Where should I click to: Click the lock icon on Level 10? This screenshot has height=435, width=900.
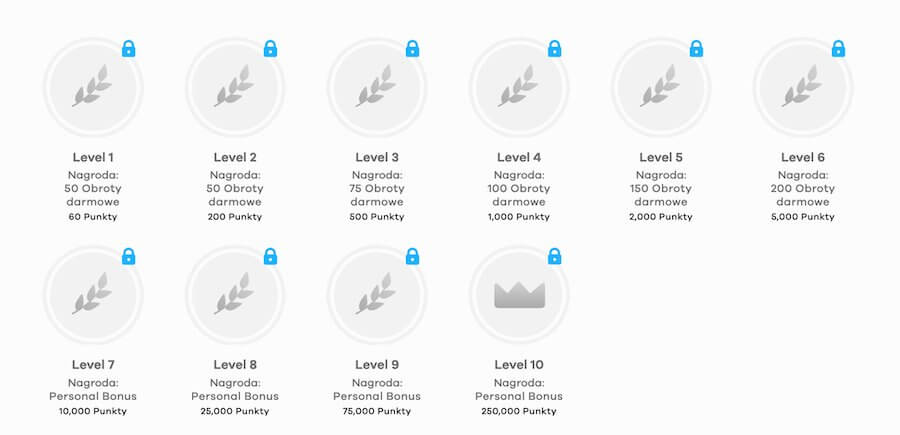coord(554,257)
